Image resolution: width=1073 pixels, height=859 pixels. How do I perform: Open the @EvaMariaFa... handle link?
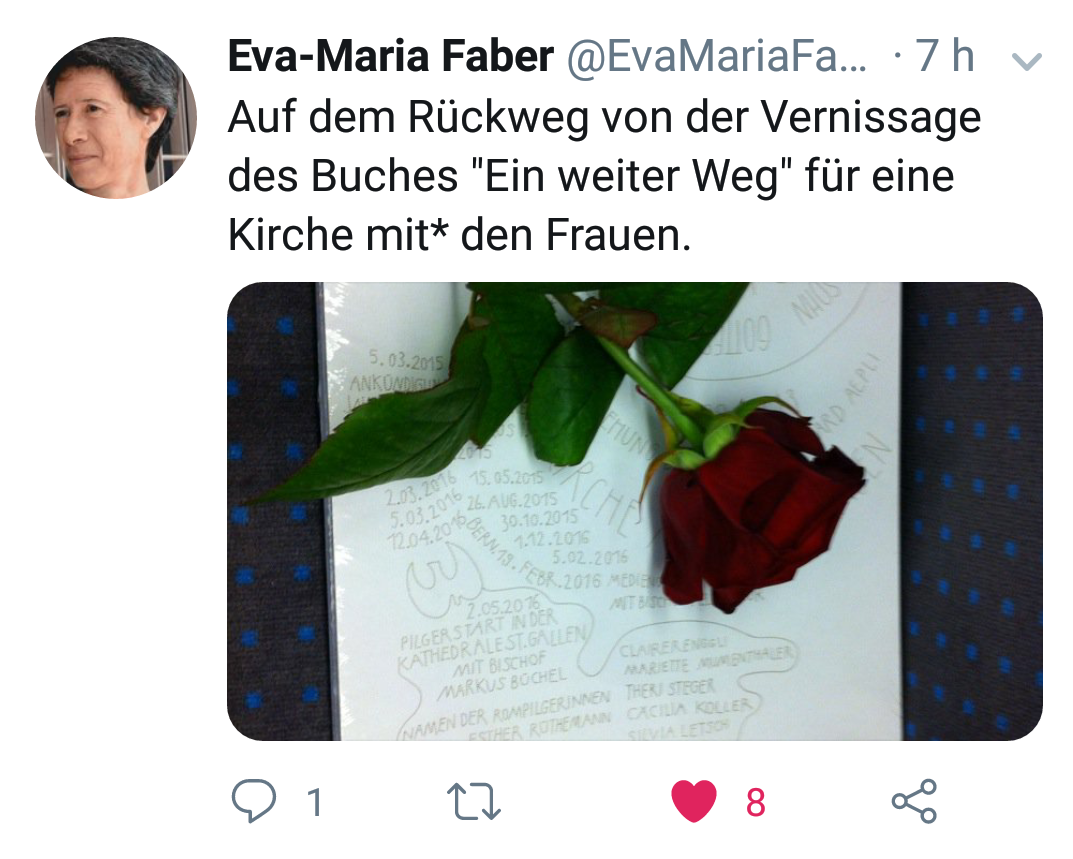(x=717, y=56)
